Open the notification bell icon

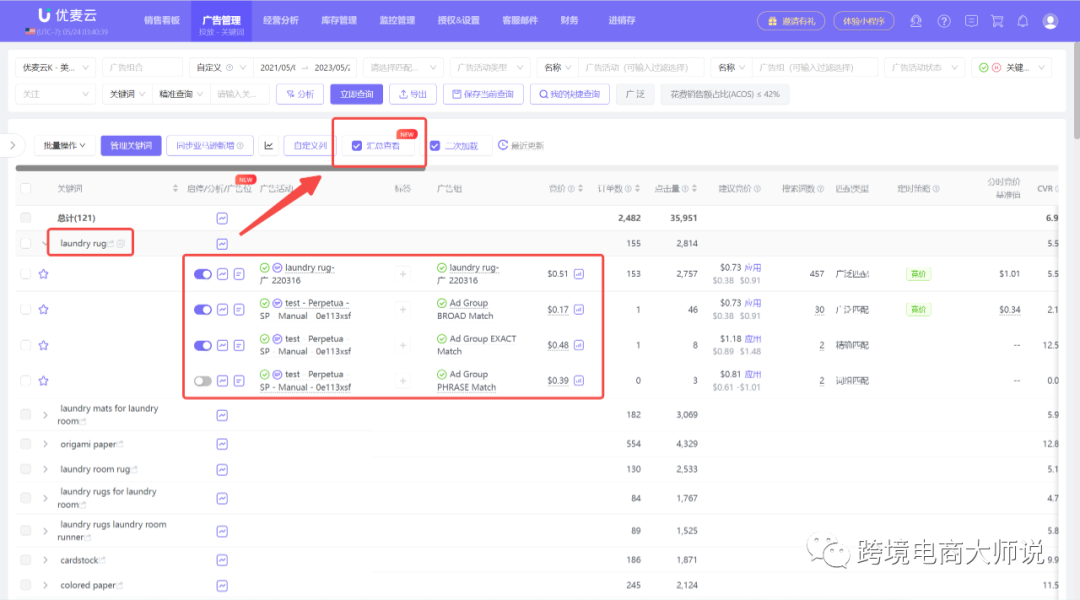tap(1022, 20)
